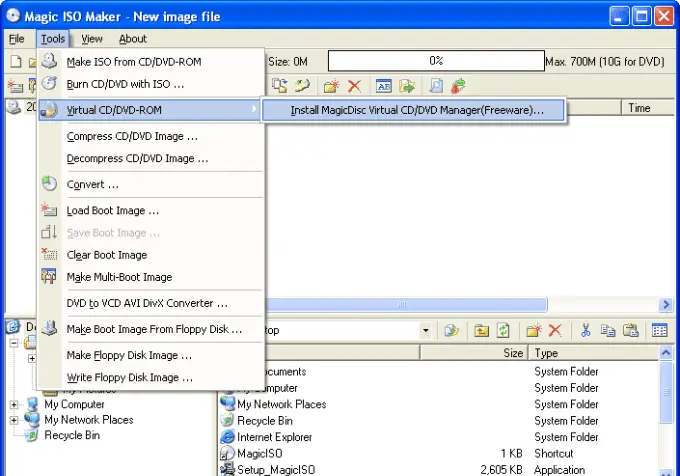Viewport: 680px width, 476px height.
Task: Select My Network Places in file list
Action: [439, 404]
